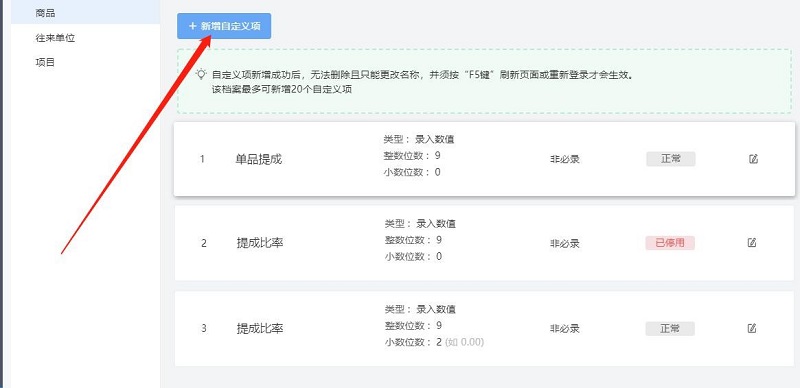This screenshot has height=388, width=800.
Task: Click 非必录 in row 2
Action: tap(565, 244)
